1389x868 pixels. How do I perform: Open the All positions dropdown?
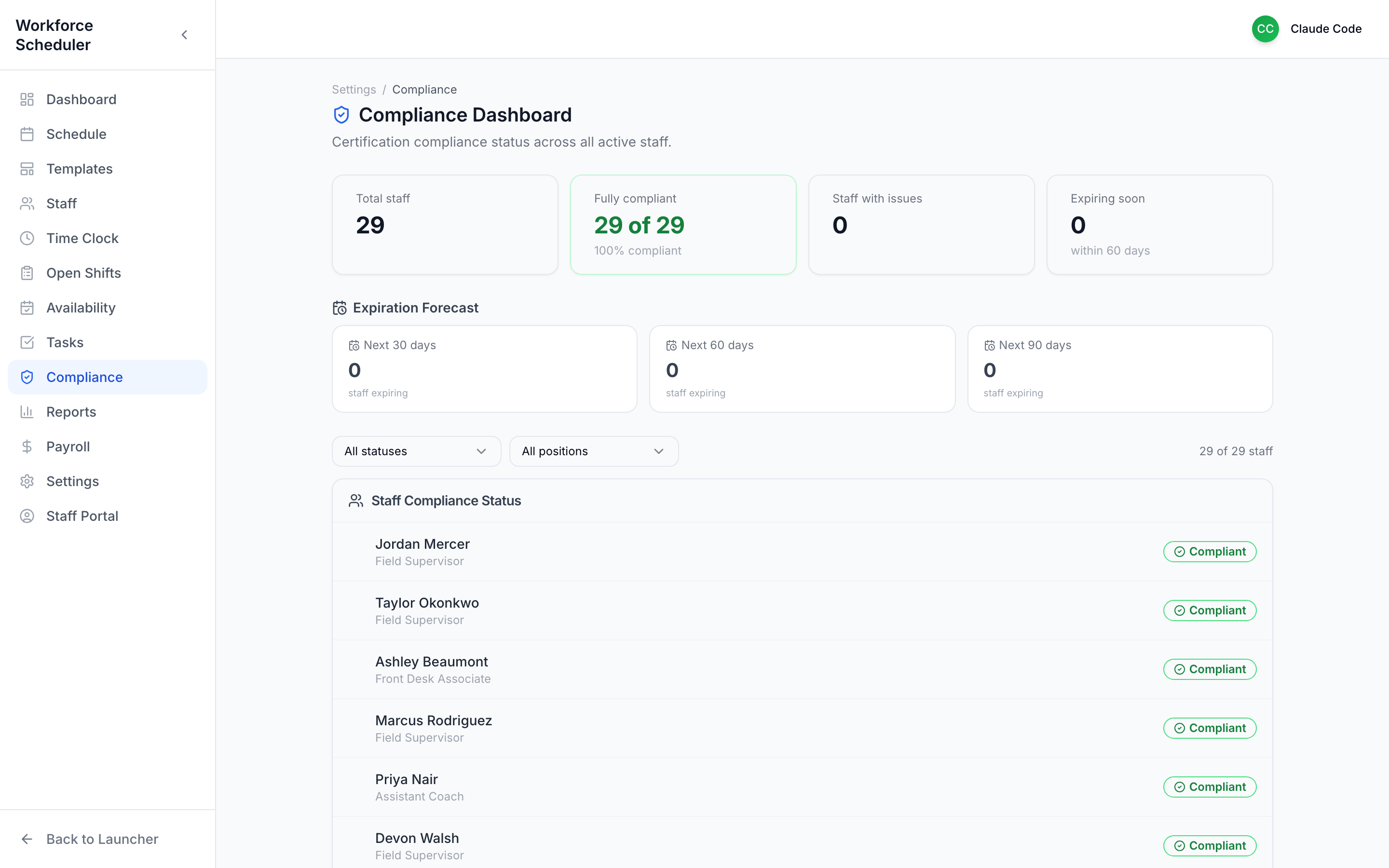(594, 451)
